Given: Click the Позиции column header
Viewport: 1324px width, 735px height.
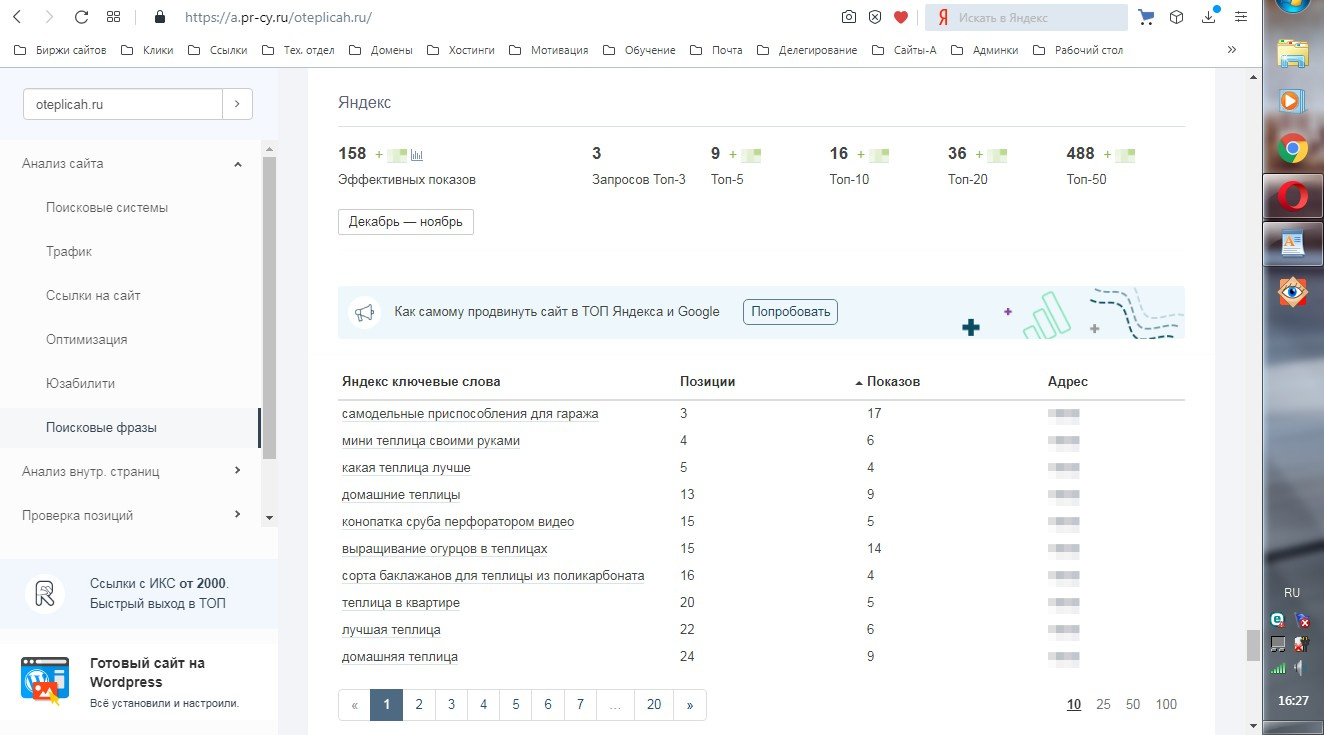Looking at the screenshot, I should [x=708, y=382].
